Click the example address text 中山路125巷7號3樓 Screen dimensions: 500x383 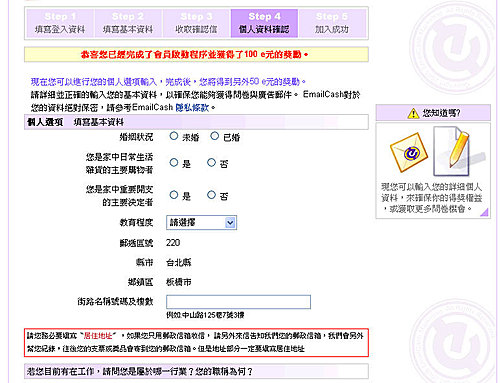[x=214, y=315]
